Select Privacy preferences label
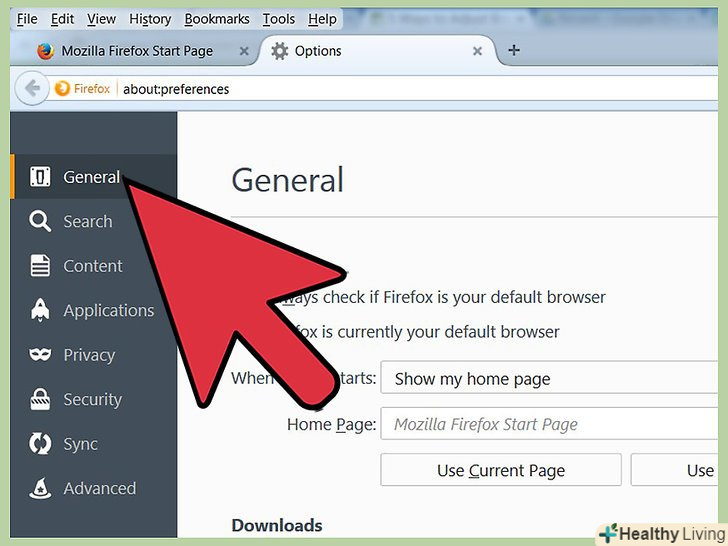This screenshot has width=728, height=546. (89, 355)
